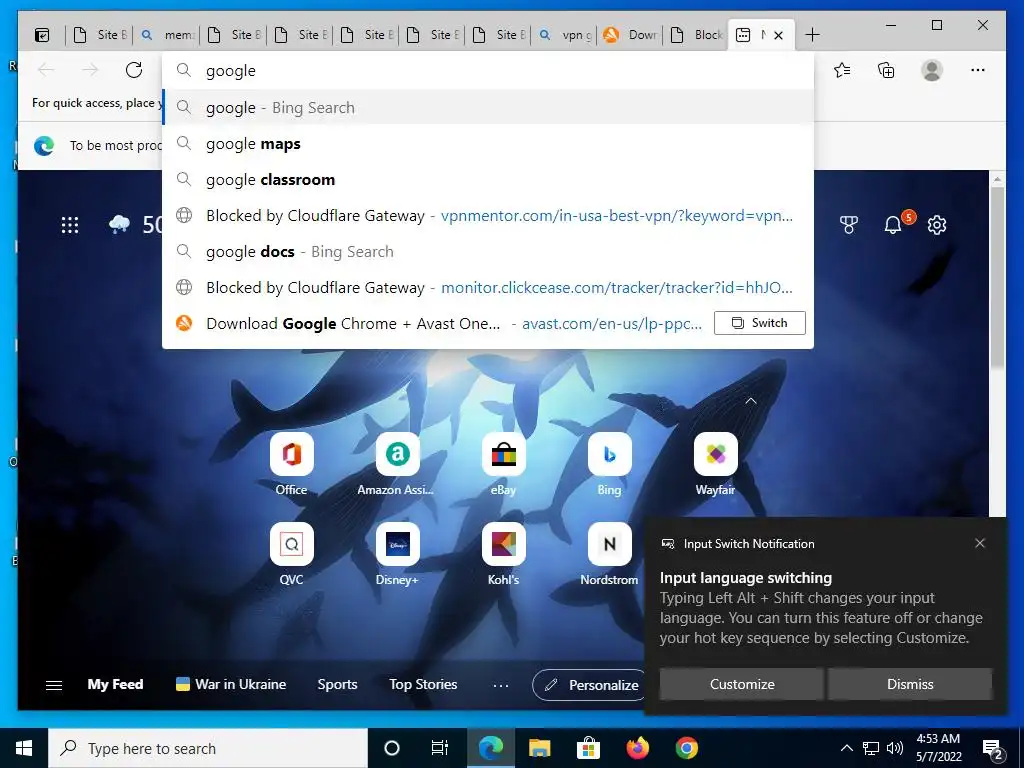Select the Sports feed tab
The height and width of the screenshot is (768, 1024).
337,684
